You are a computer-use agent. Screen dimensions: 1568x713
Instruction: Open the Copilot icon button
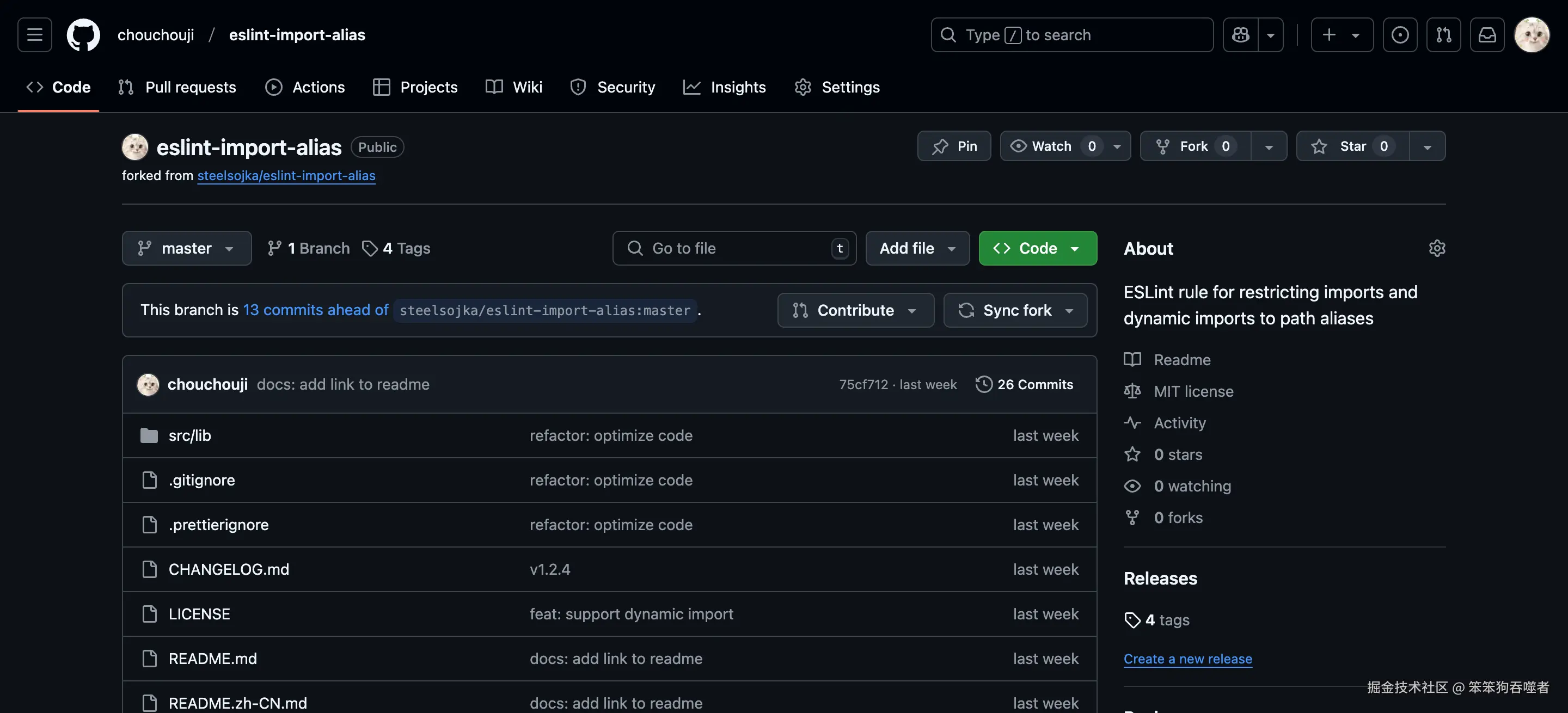[1241, 35]
